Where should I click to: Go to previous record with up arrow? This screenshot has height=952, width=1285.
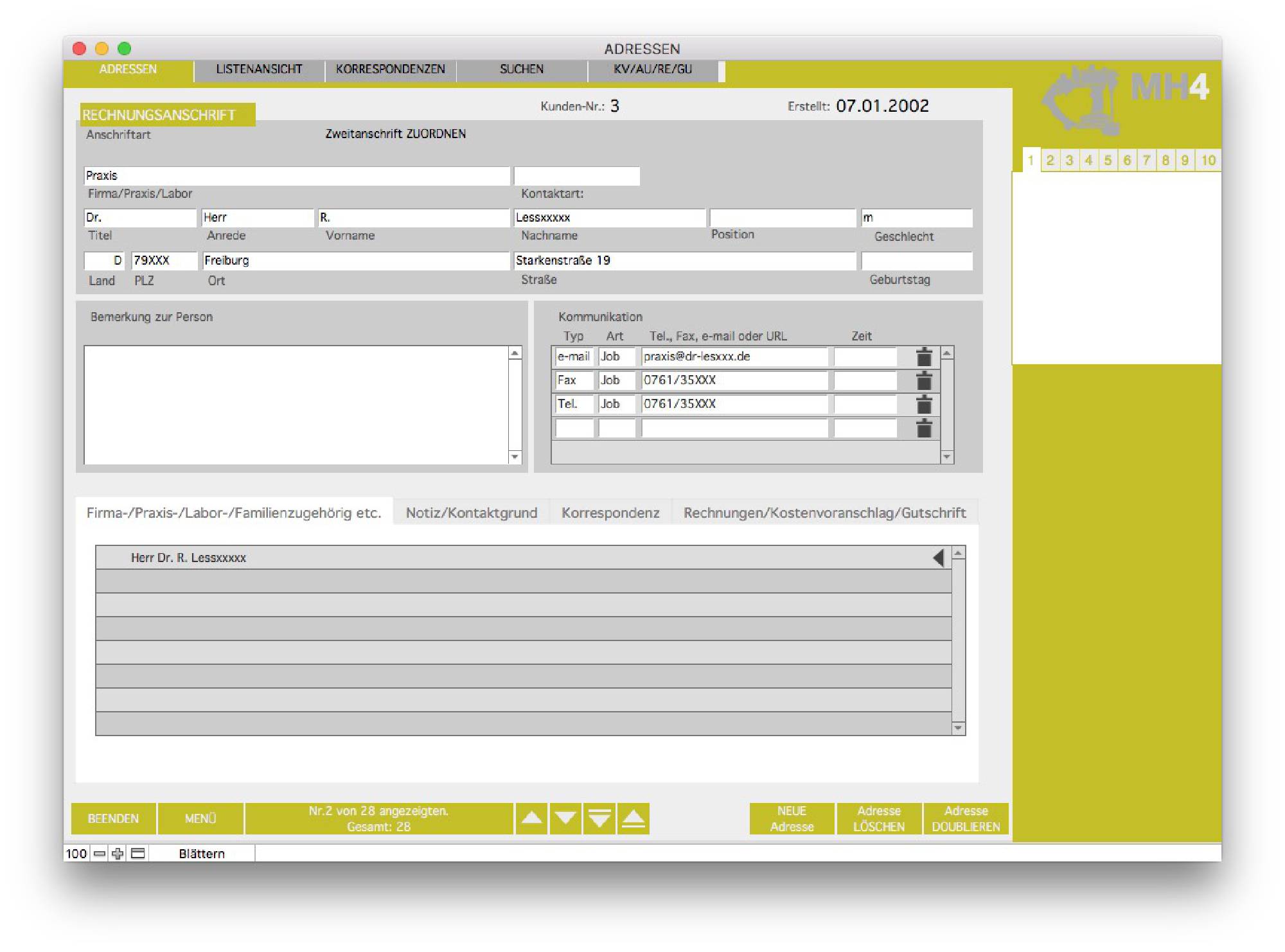531,818
